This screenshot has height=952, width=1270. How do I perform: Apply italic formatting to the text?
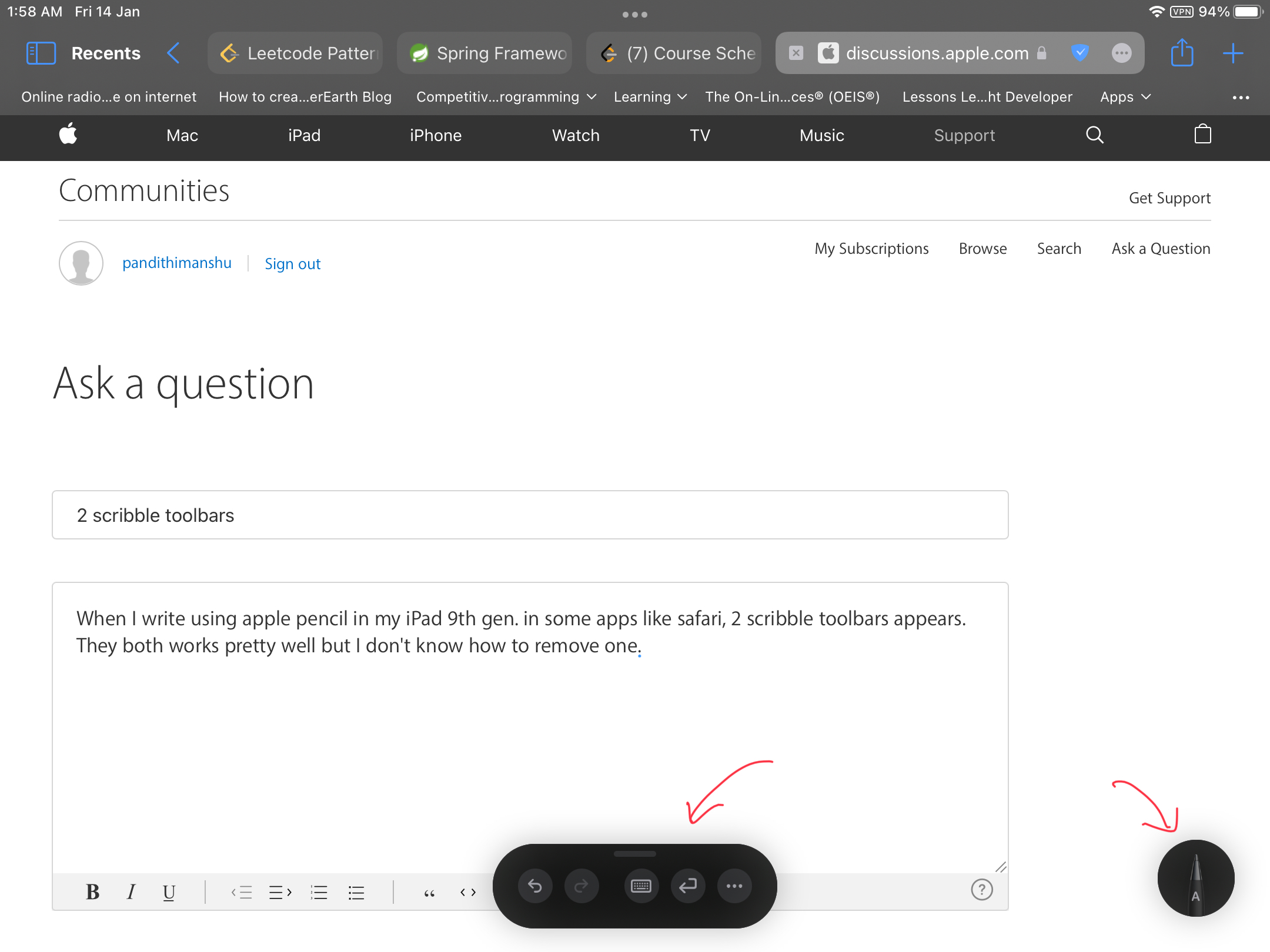tap(131, 892)
